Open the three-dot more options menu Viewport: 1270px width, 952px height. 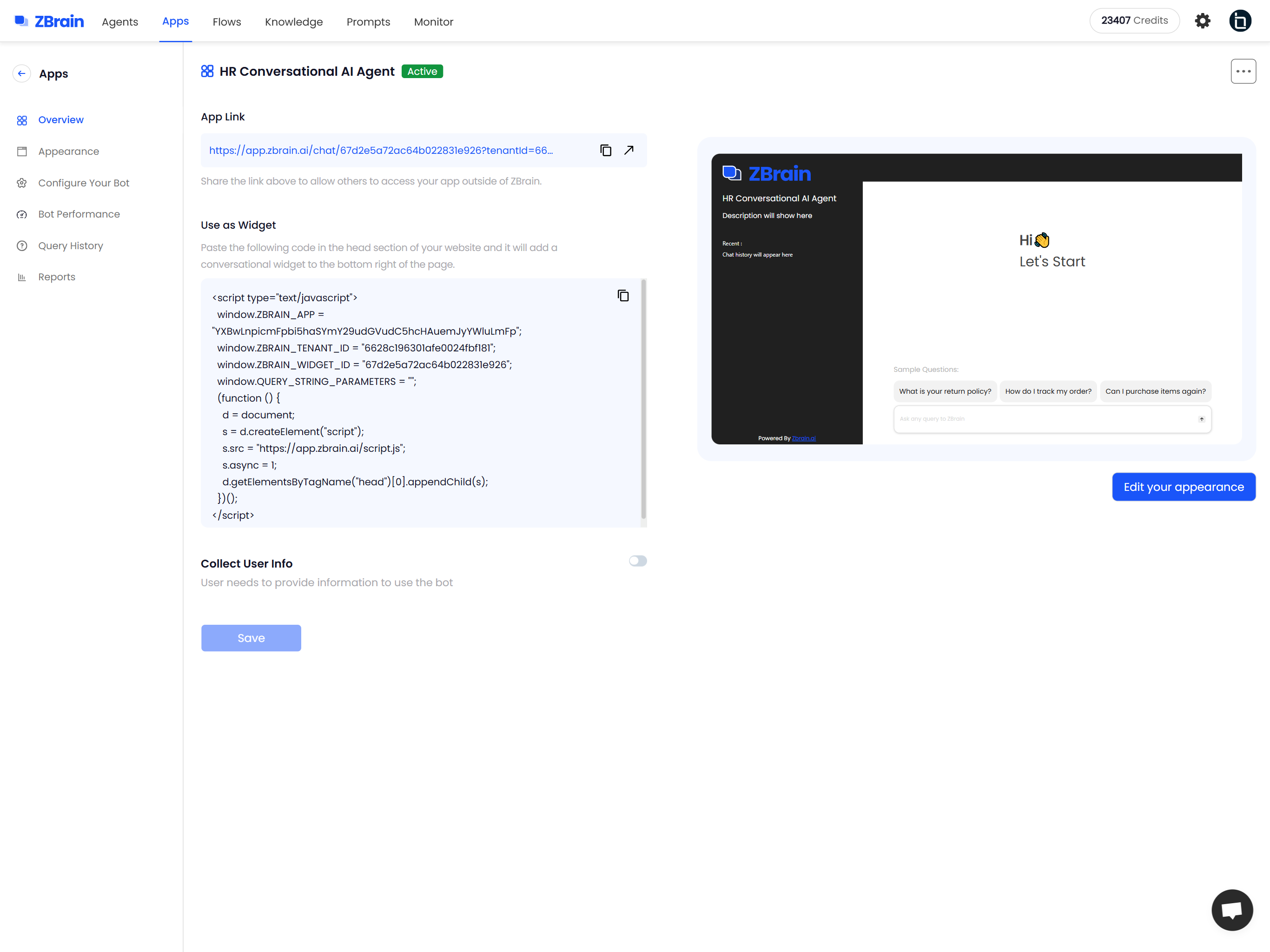click(x=1243, y=71)
